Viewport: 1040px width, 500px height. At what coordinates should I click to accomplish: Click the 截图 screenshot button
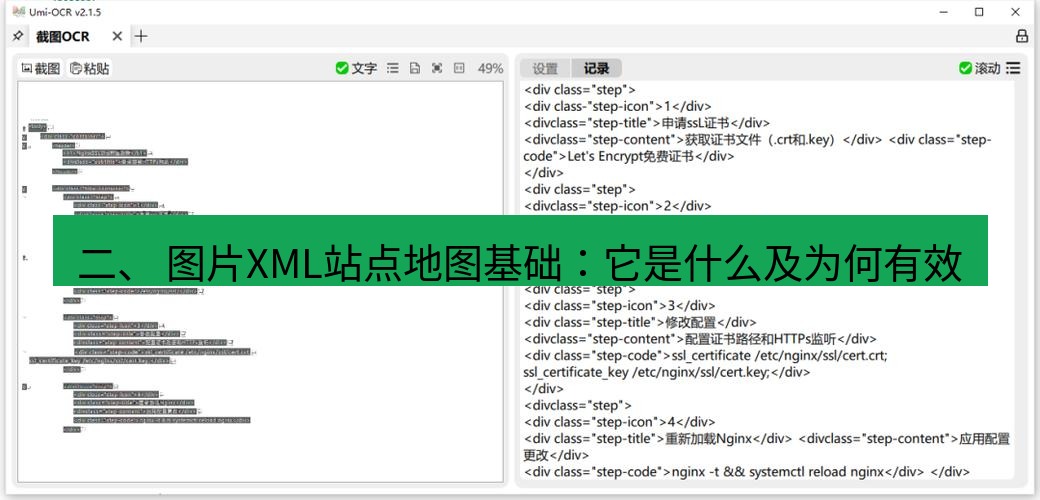click(x=41, y=68)
